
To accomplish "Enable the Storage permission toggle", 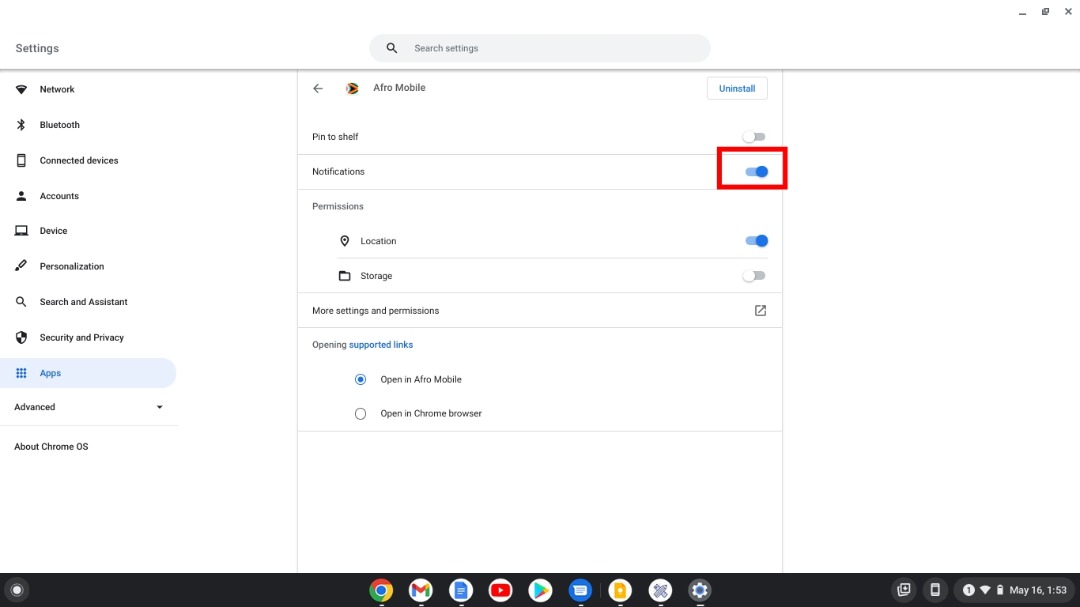I will tap(754, 276).
